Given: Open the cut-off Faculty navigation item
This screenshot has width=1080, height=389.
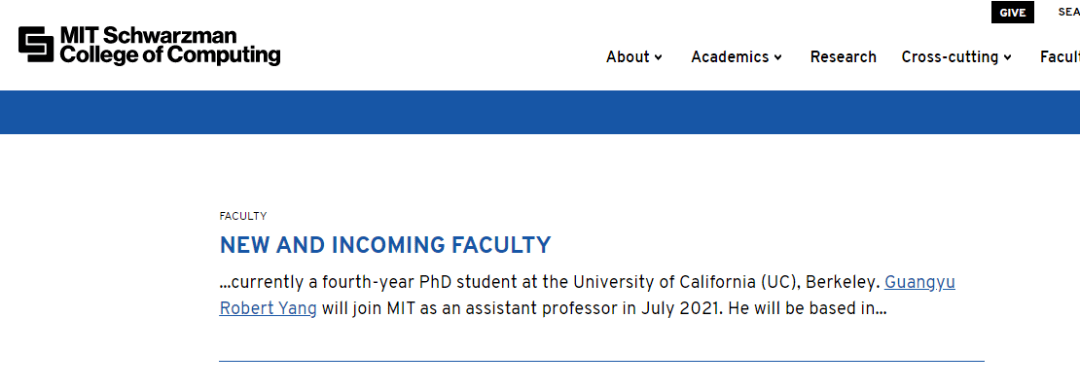Looking at the screenshot, I should tap(1060, 57).
